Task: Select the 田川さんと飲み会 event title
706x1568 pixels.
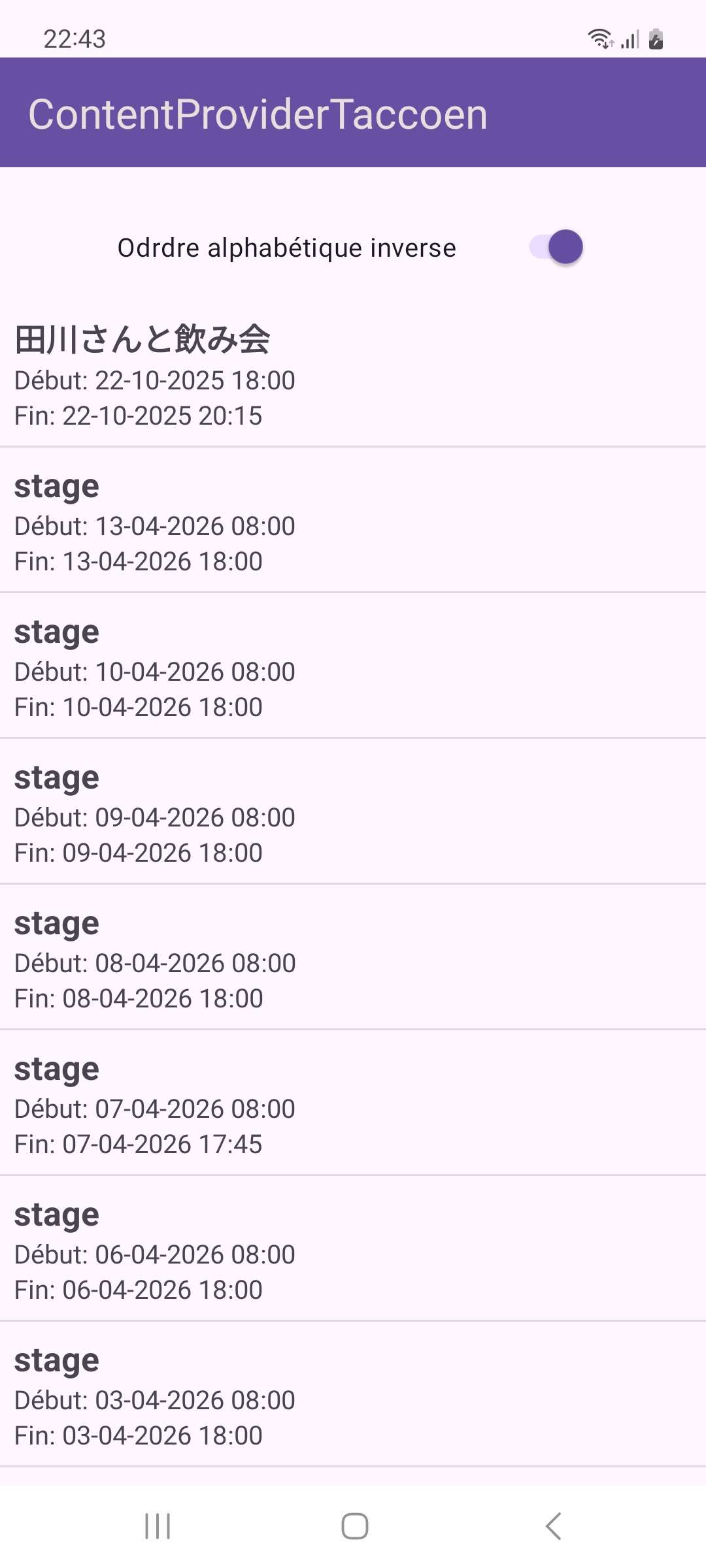Action: pyautogui.click(x=143, y=340)
